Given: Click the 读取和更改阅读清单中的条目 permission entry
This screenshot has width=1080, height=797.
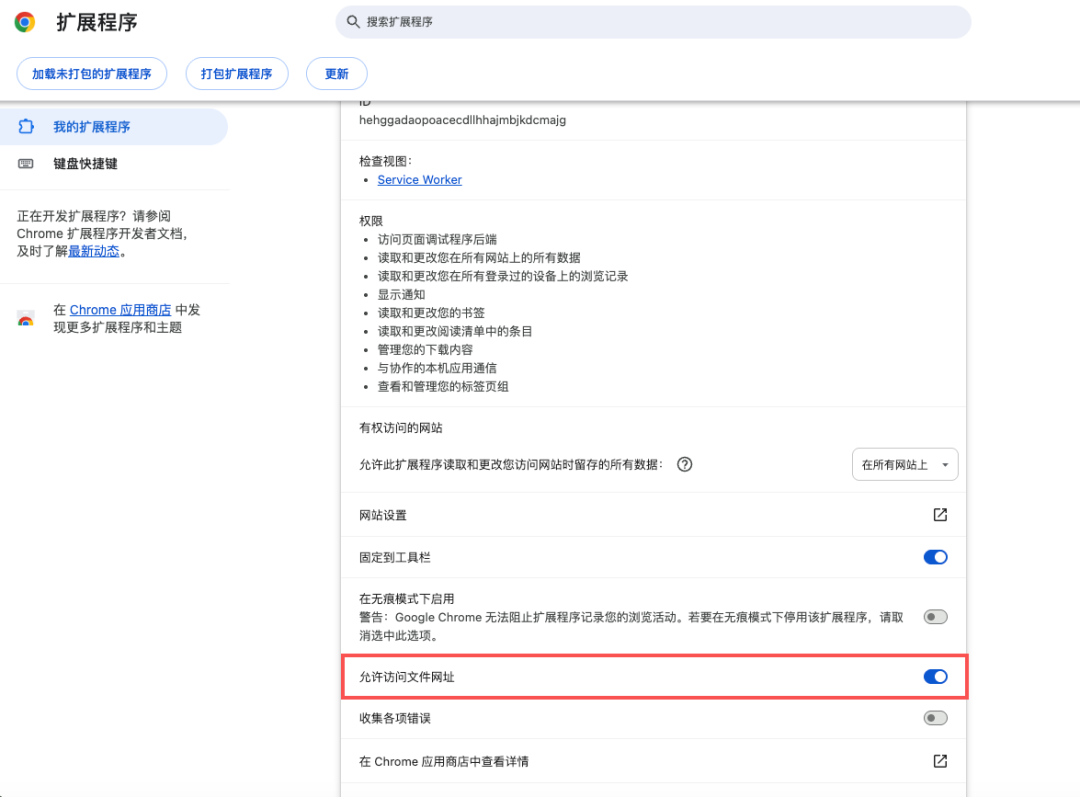Looking at the screenshot, I should [455, 331].
